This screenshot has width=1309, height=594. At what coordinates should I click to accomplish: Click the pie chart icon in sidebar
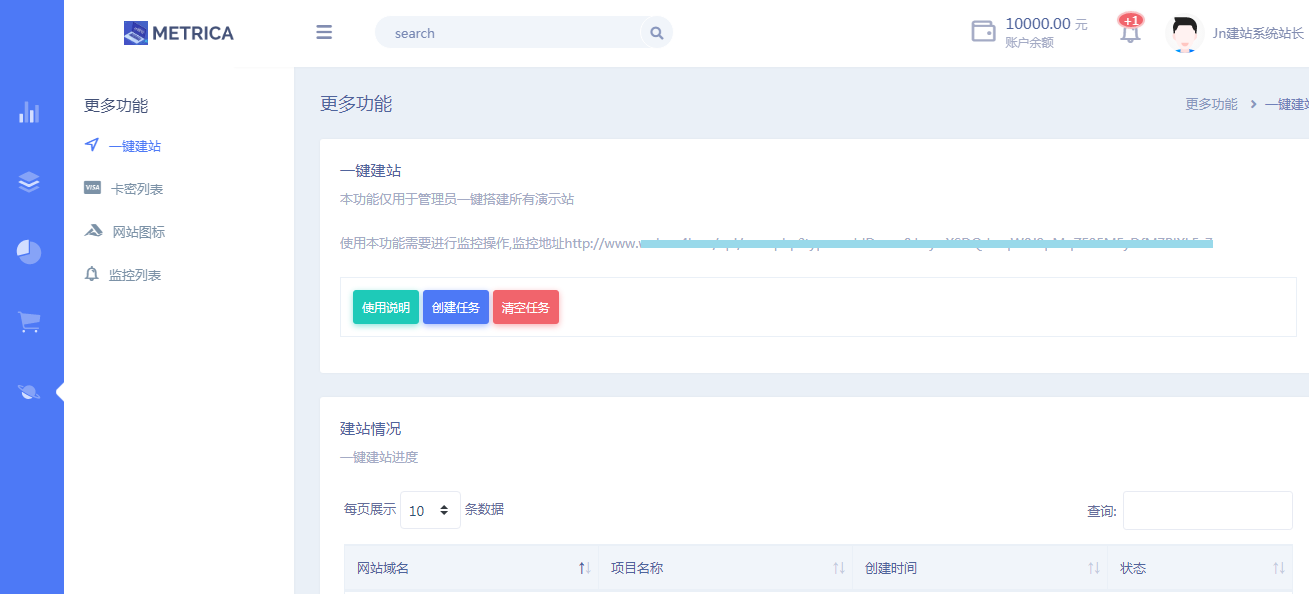[x=30, y=252]
